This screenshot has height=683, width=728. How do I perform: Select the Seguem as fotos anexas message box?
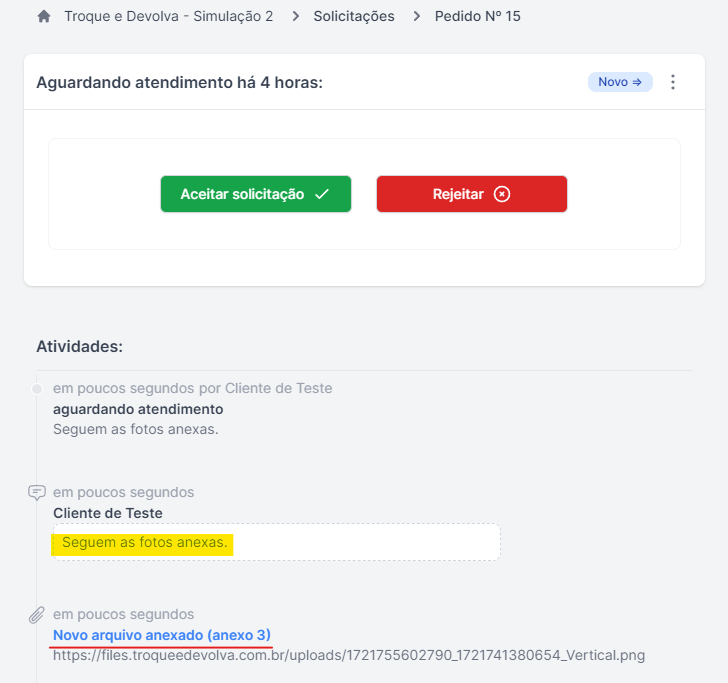pyautogui.click(x=277, y=542)
